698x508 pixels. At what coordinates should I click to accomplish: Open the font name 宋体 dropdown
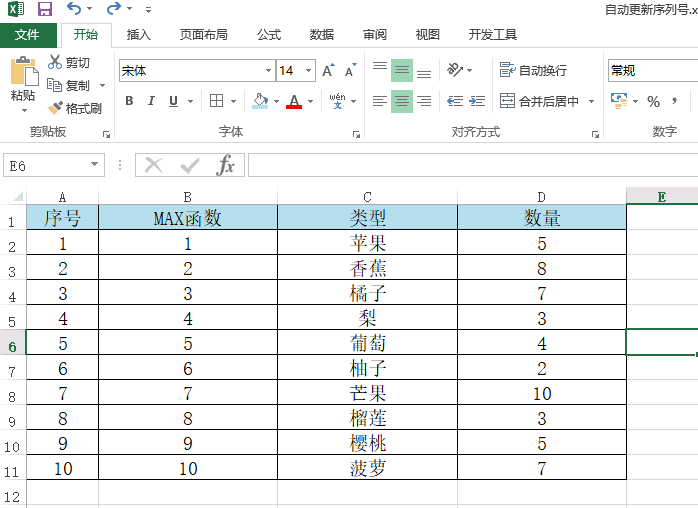coord(268,70)
